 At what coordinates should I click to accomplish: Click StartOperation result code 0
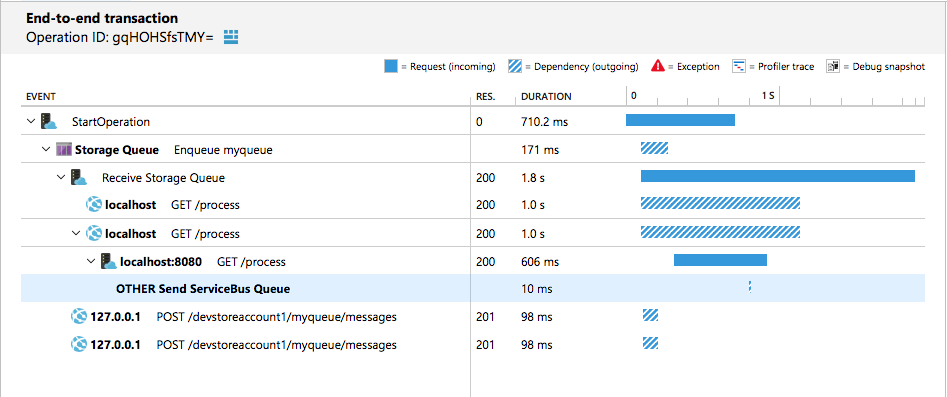pos(479,121)
